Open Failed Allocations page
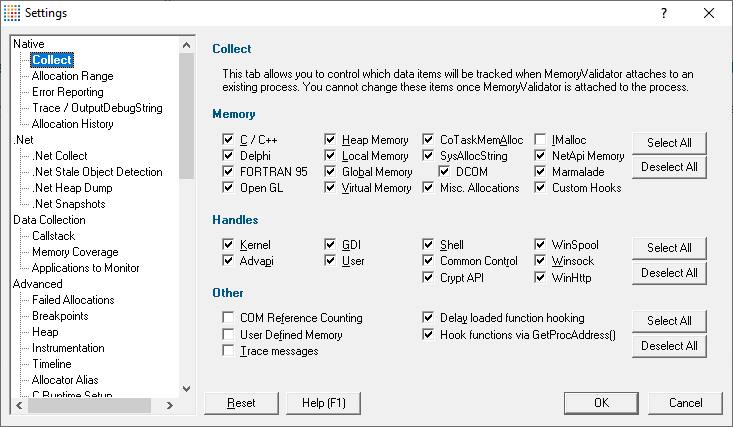 point(73,300)
